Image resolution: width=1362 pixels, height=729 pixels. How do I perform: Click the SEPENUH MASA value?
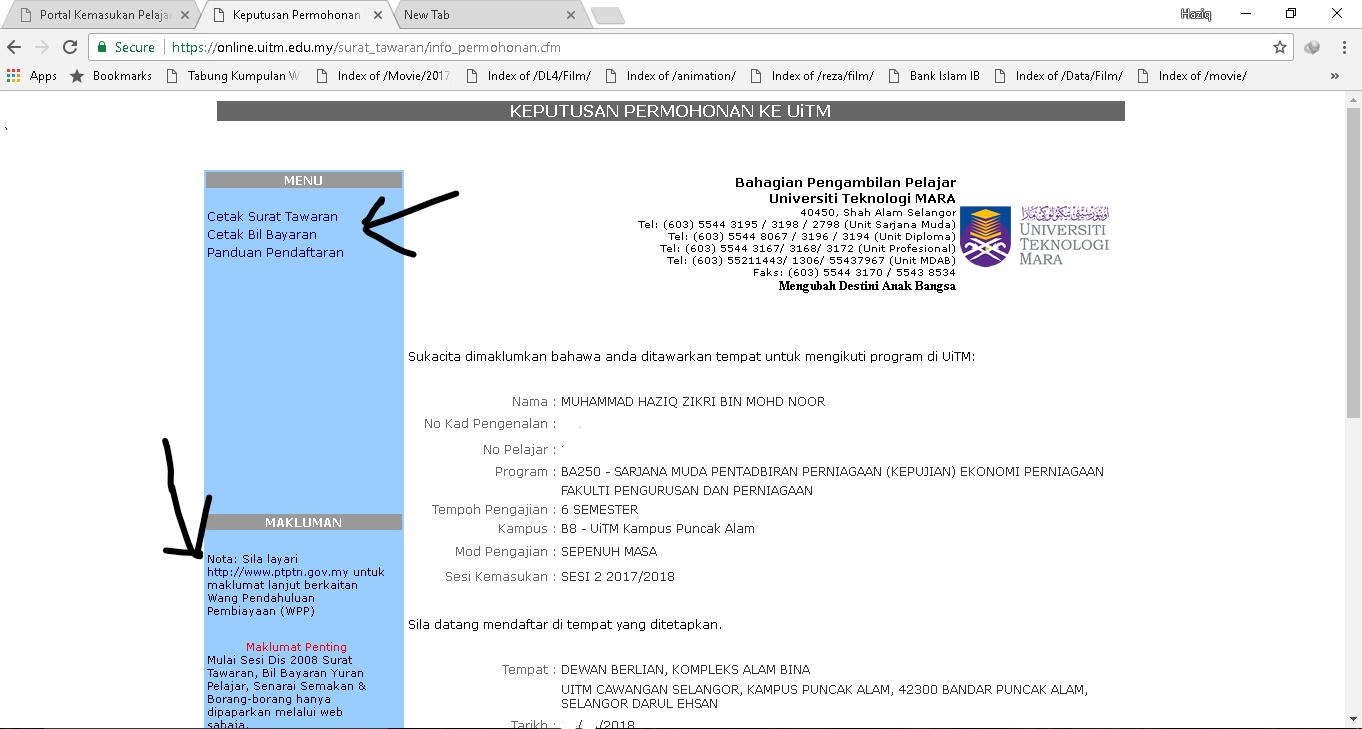pyautogui.click(x=609, y=552)
